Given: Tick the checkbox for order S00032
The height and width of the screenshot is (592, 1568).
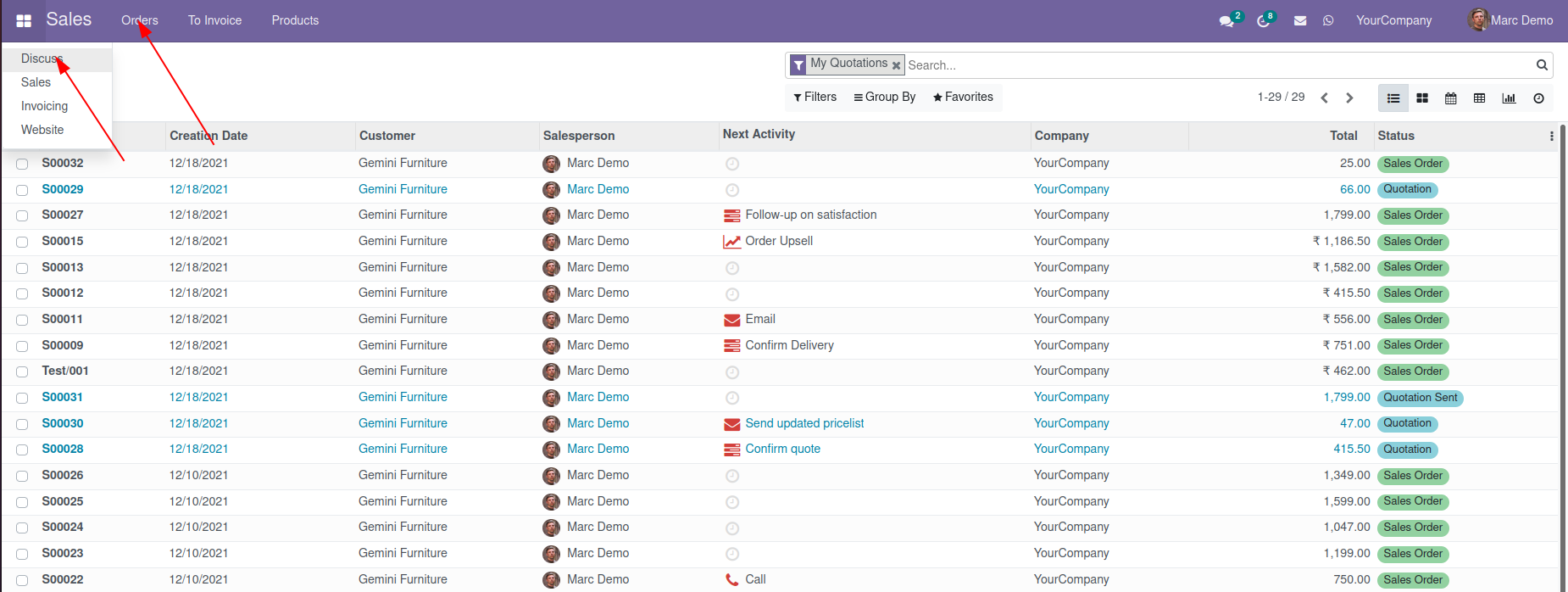Looking at the screenshot, I should pyautogui.click(x=22, y=164).
